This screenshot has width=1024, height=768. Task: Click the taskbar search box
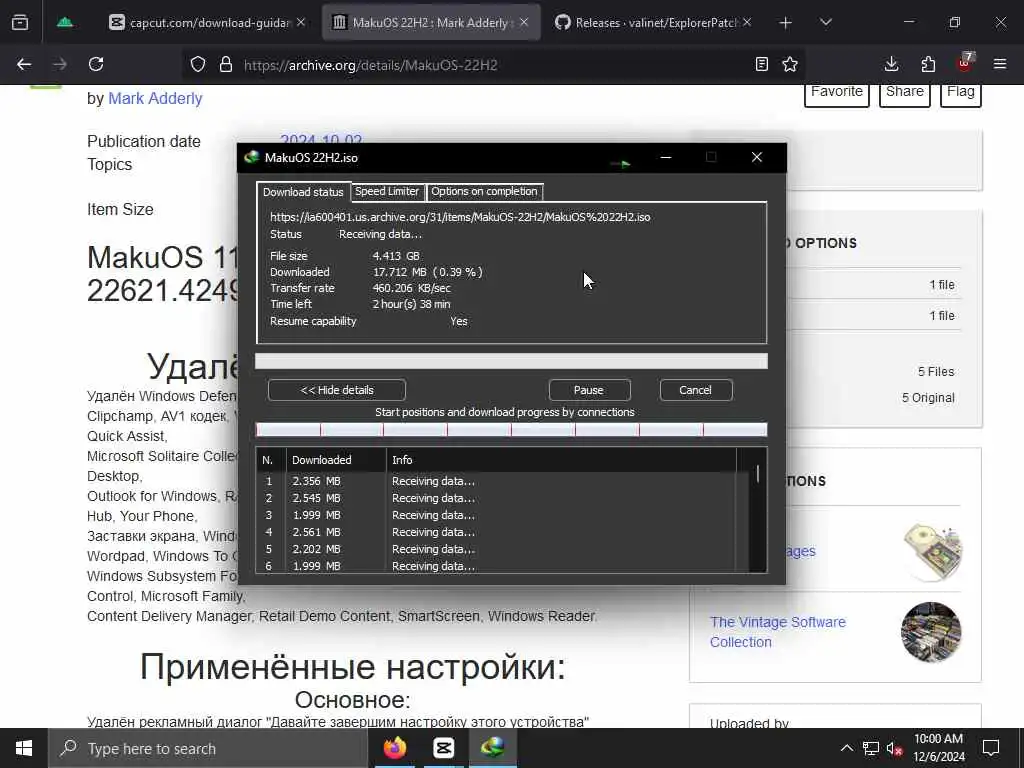coord(208,748)
